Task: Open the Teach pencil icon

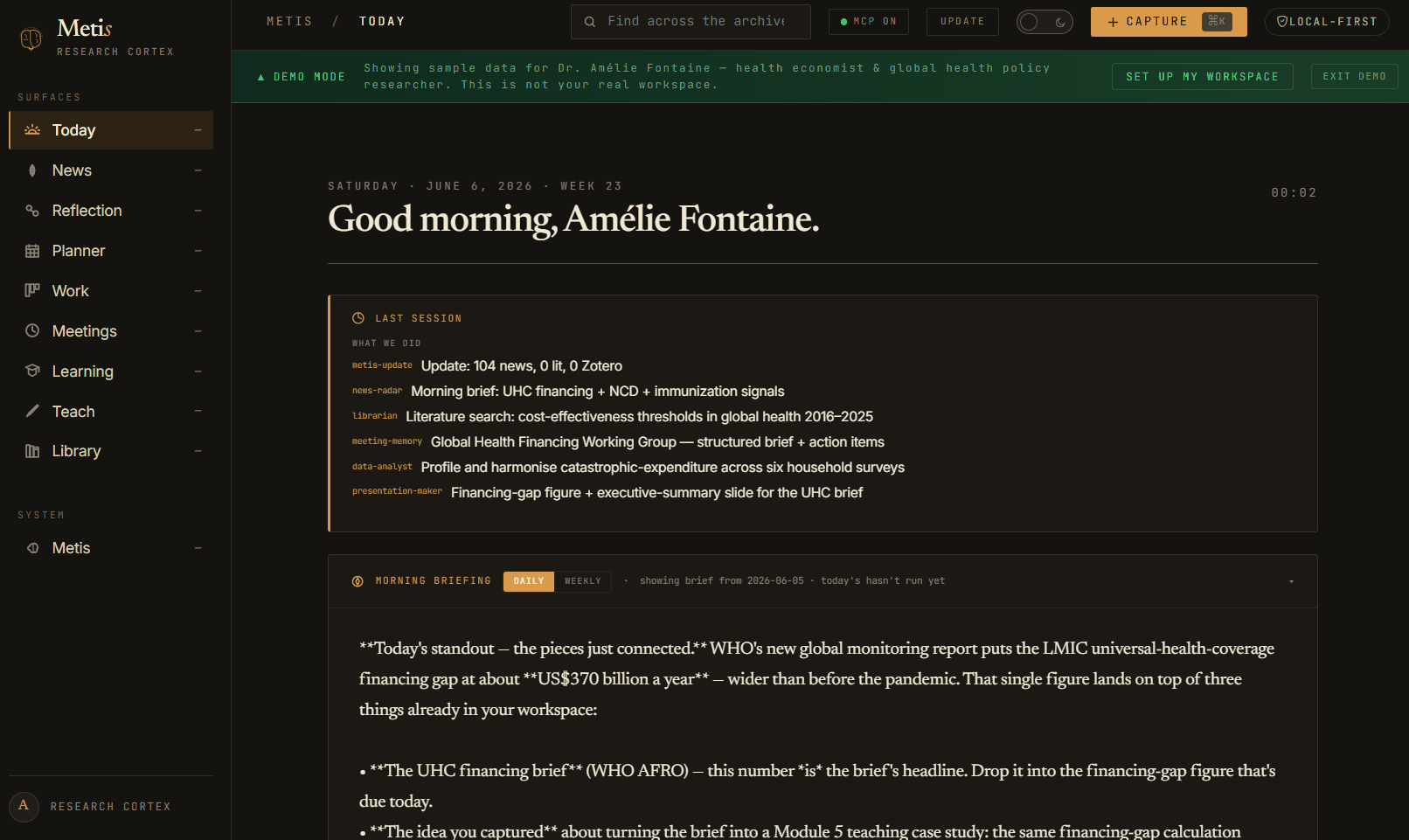Action: coord(32,411)
